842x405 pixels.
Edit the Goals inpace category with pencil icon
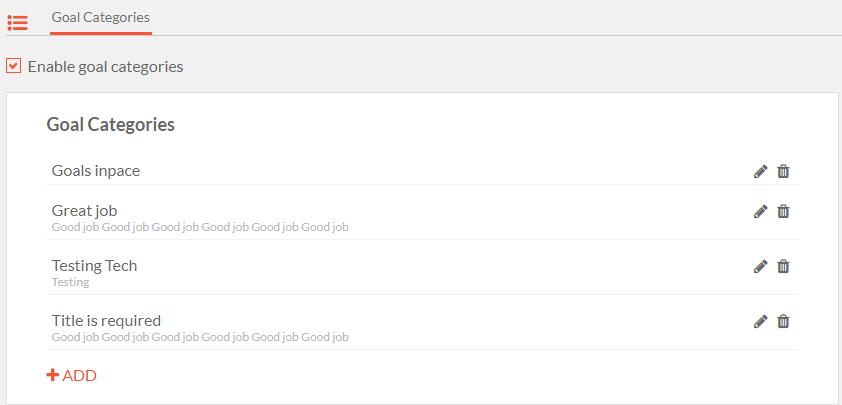pyautogui.click(x=760, y=171)
